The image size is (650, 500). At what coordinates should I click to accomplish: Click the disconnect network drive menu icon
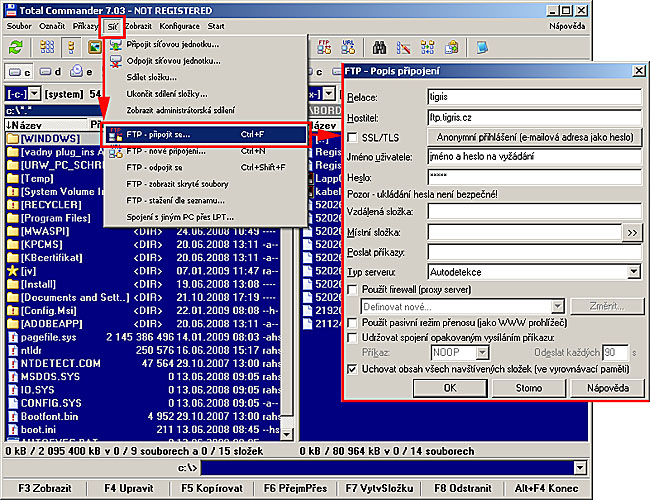point(116,61)
